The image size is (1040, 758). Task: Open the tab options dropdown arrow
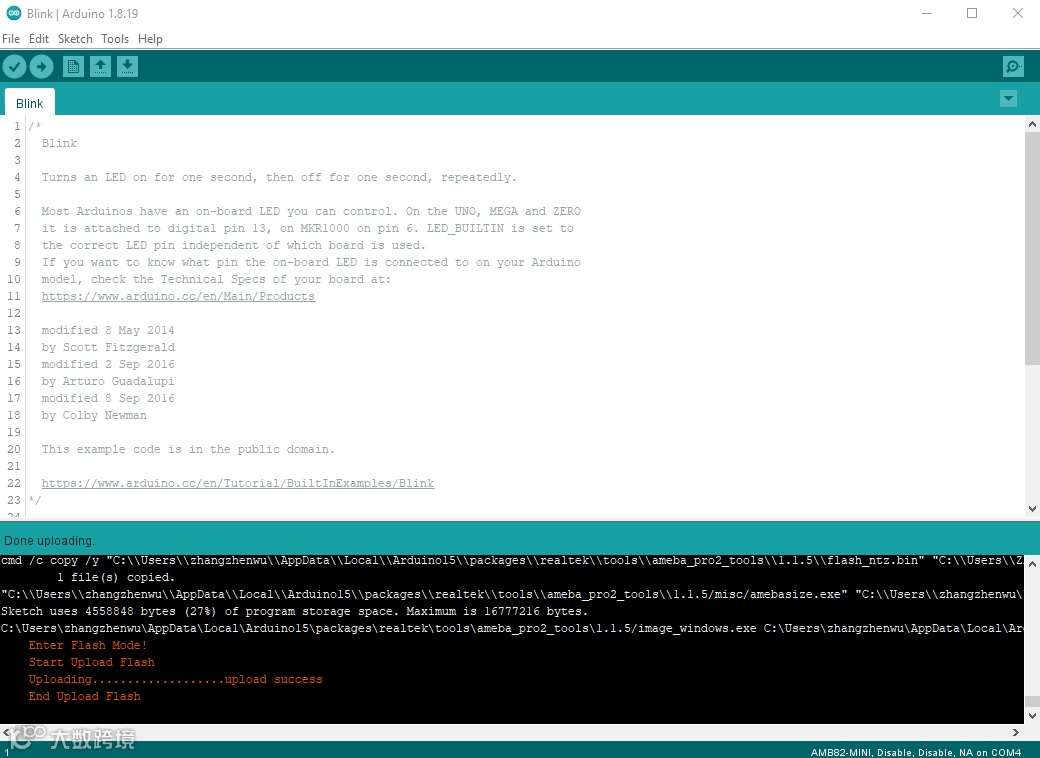coord(1008,99)
